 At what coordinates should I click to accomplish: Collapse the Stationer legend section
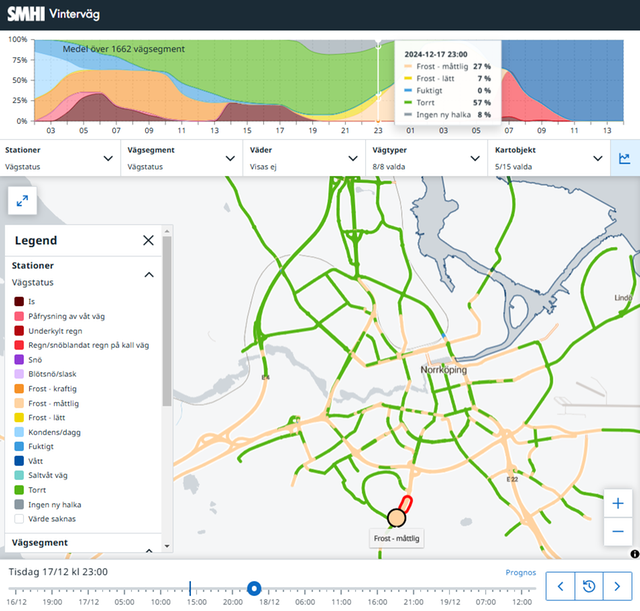[x=149, y=274]
